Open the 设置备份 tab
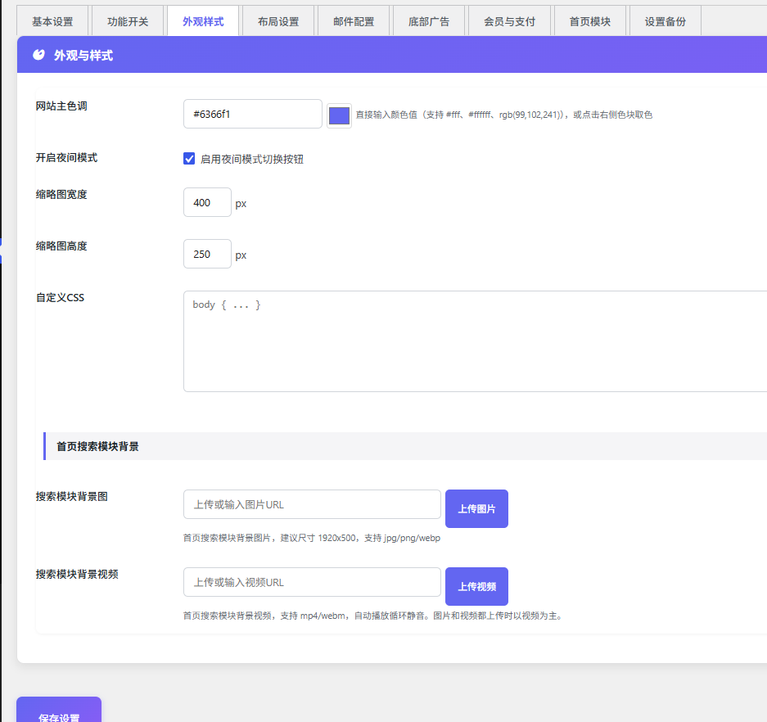This screenshot has width=767, height=722. (x=665, y=22)
